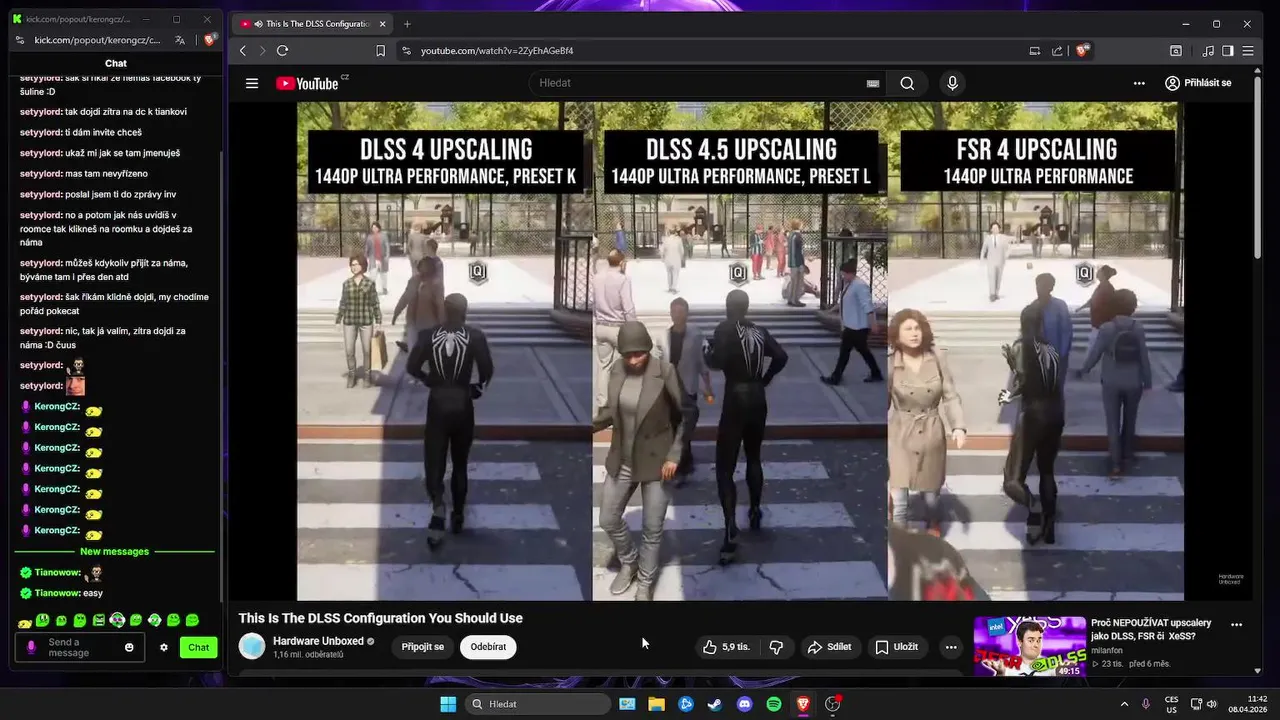Toggle the Brave sidebar panel
Viewport: 1280px width, 720px height.
tap(1228, 50)
